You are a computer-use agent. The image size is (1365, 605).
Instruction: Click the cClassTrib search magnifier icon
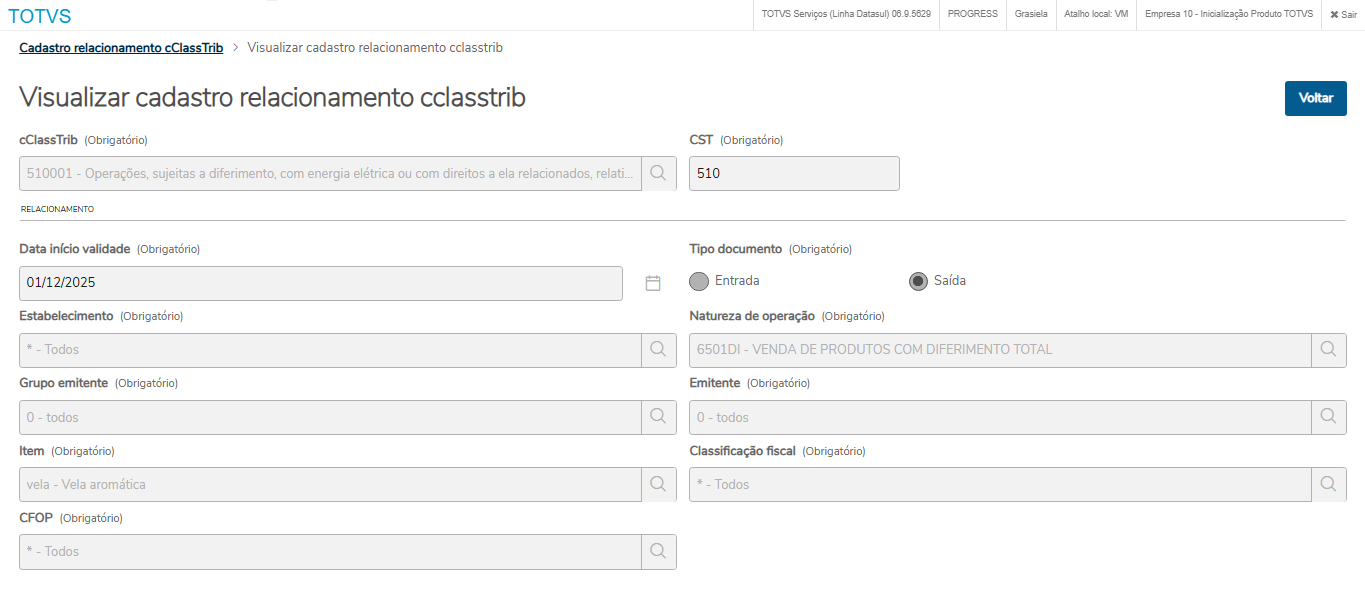tap(658, 173)
